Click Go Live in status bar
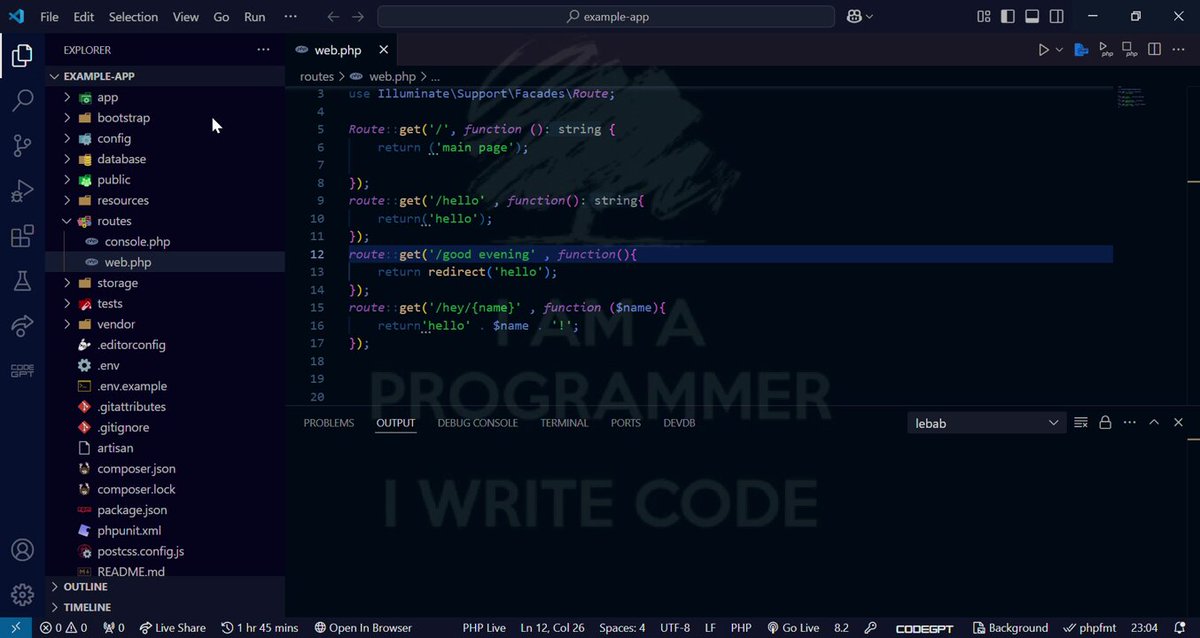The image size is (1200, 638). point(792,628)
